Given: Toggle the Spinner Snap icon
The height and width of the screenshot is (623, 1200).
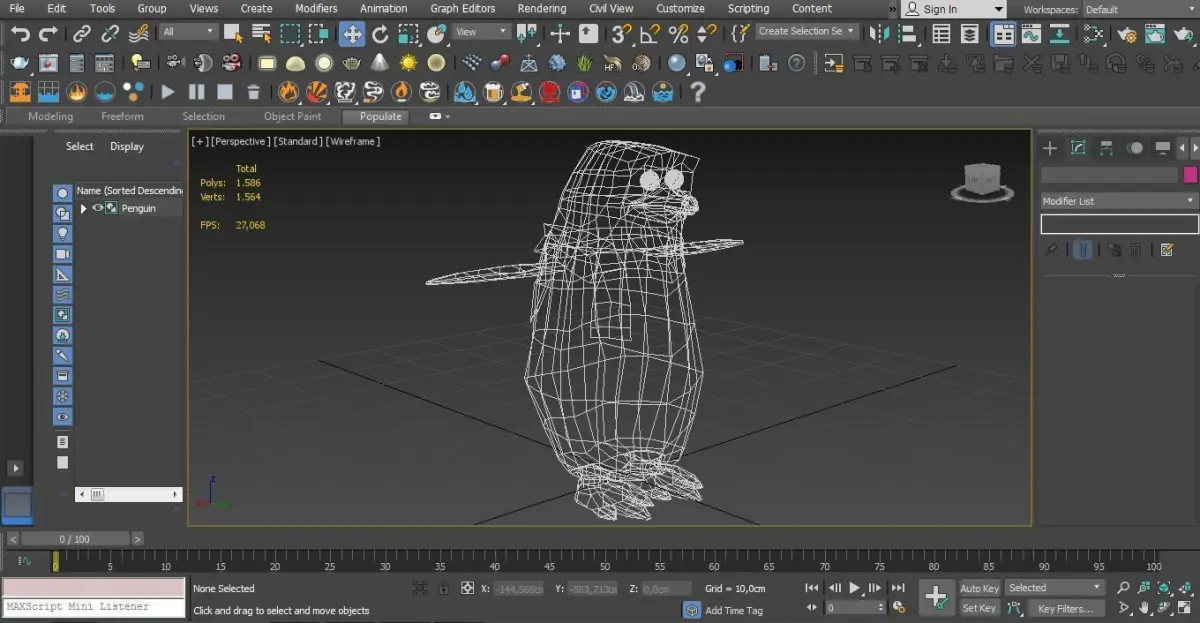Looking at the screenshot, I should click(x=706, y=33).
